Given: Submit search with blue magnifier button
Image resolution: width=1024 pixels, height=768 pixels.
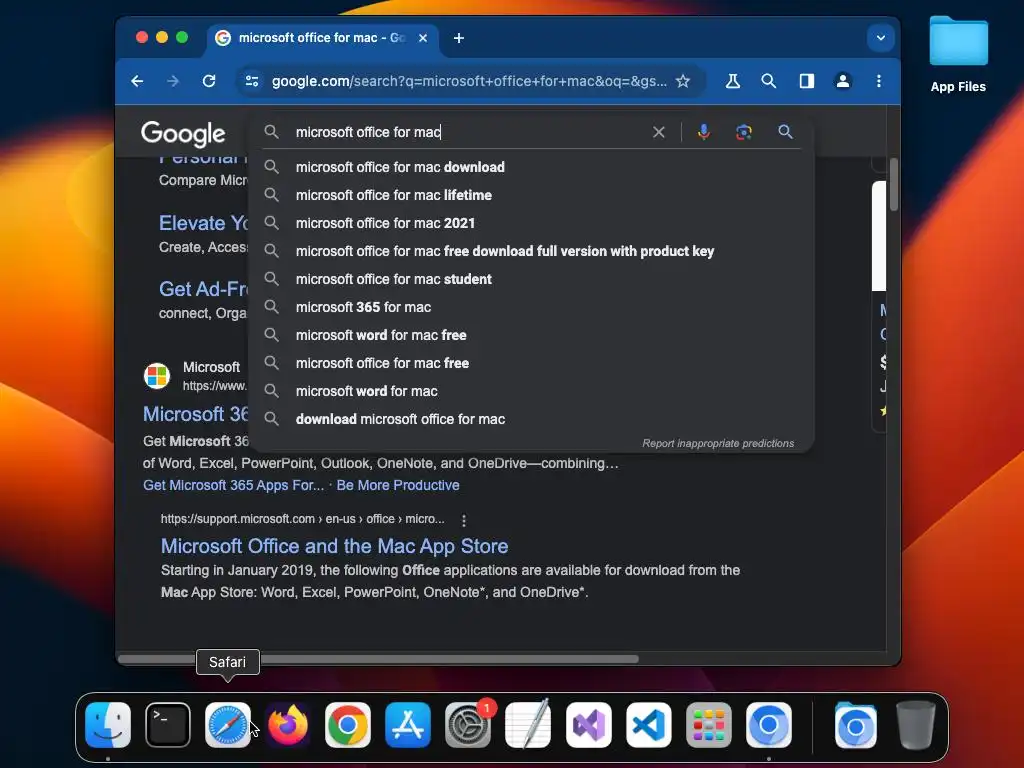Looking at the screenshot, I should tap(785, 132).
